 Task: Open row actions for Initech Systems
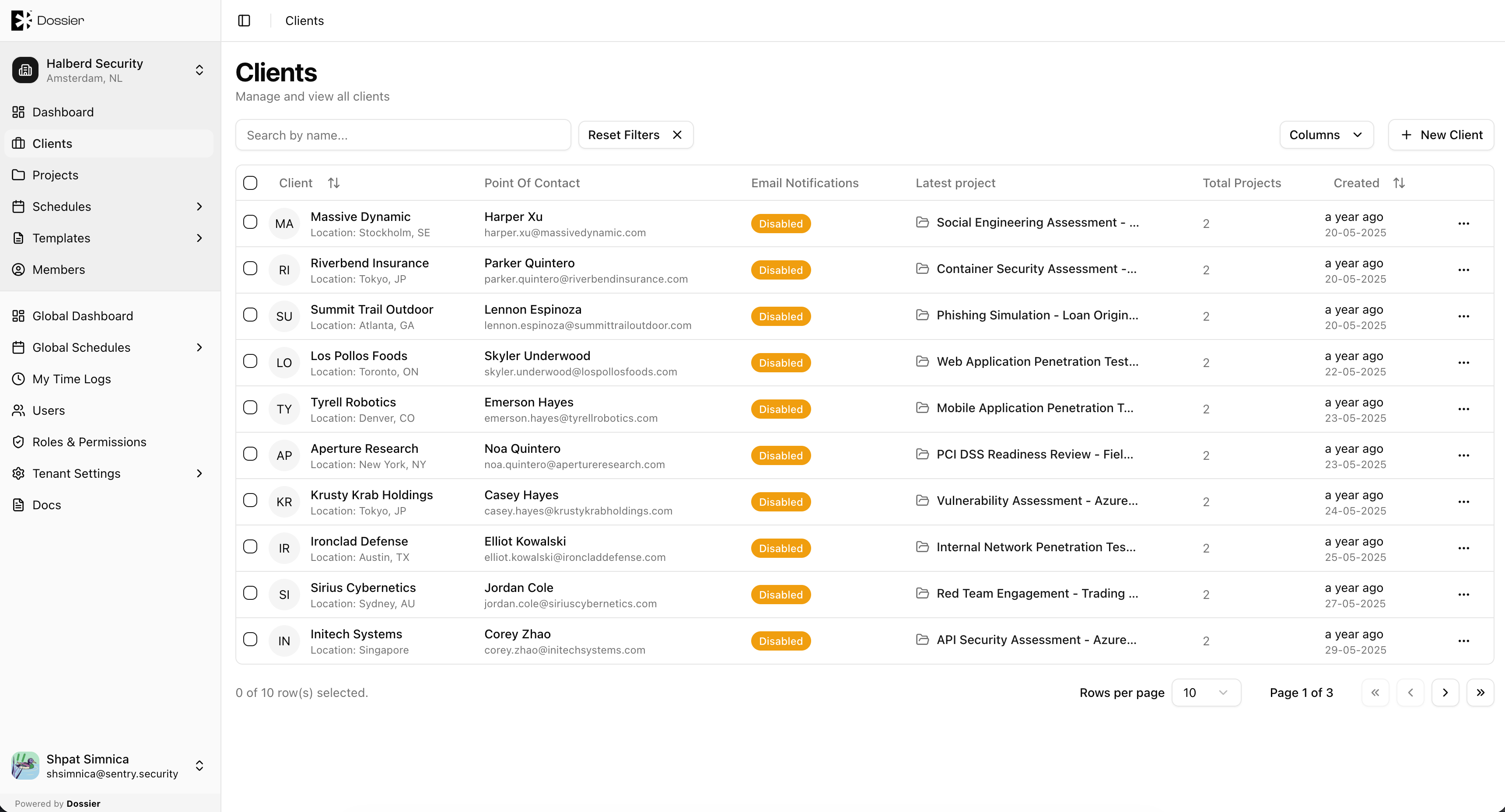[1463, 641]
